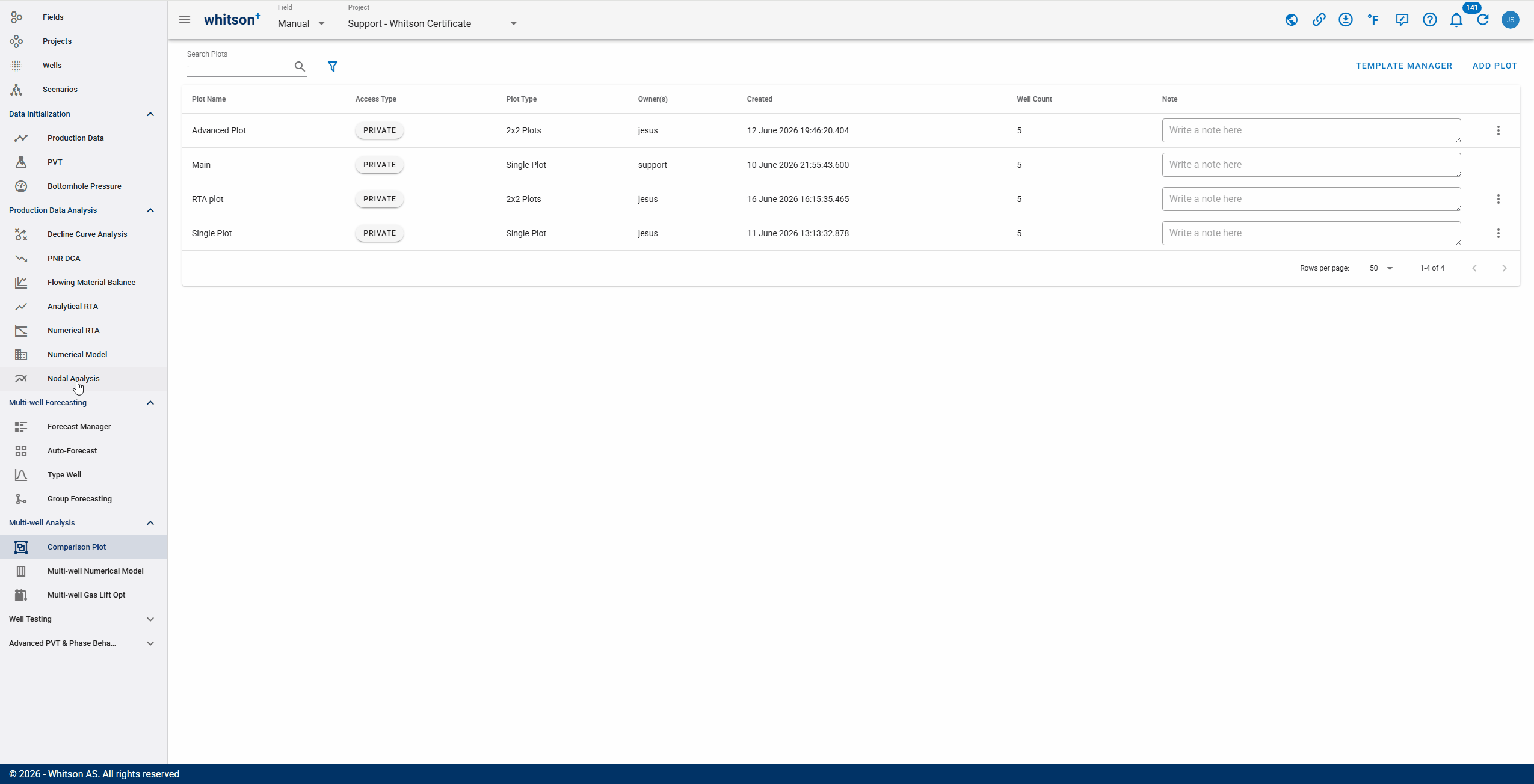Click the download icon in header
1534x784 pixels.
tap(1346, 20)
